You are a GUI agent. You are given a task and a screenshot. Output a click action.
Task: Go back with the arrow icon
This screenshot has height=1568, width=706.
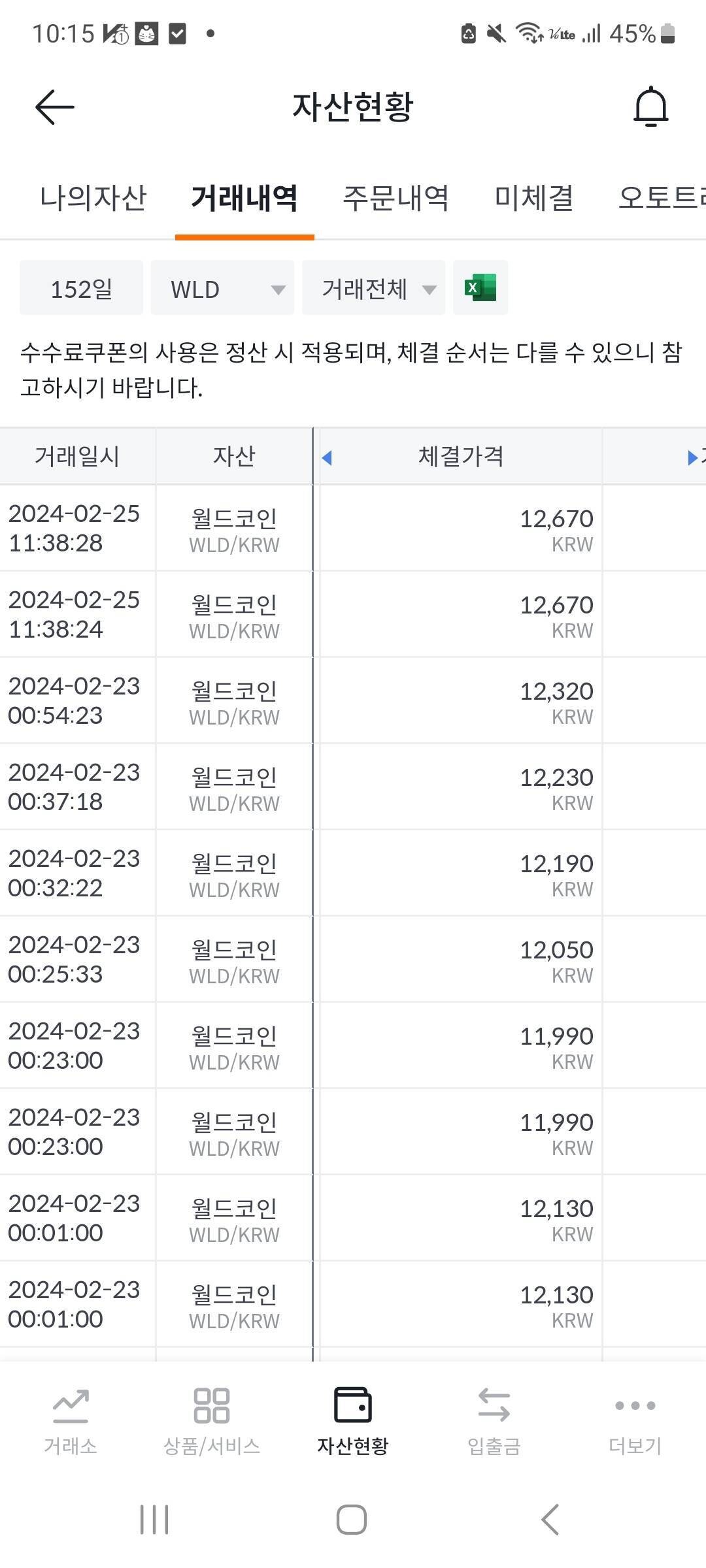[52, 106]
